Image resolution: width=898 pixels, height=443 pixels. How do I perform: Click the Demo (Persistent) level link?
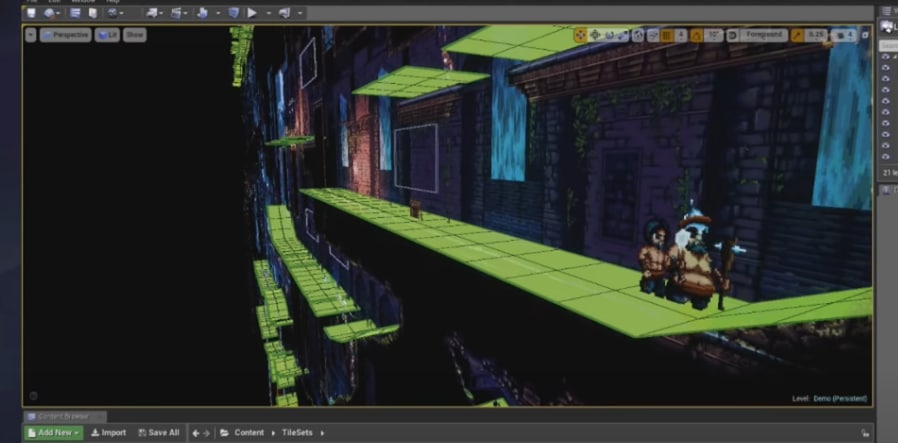[x=840, y=398]
